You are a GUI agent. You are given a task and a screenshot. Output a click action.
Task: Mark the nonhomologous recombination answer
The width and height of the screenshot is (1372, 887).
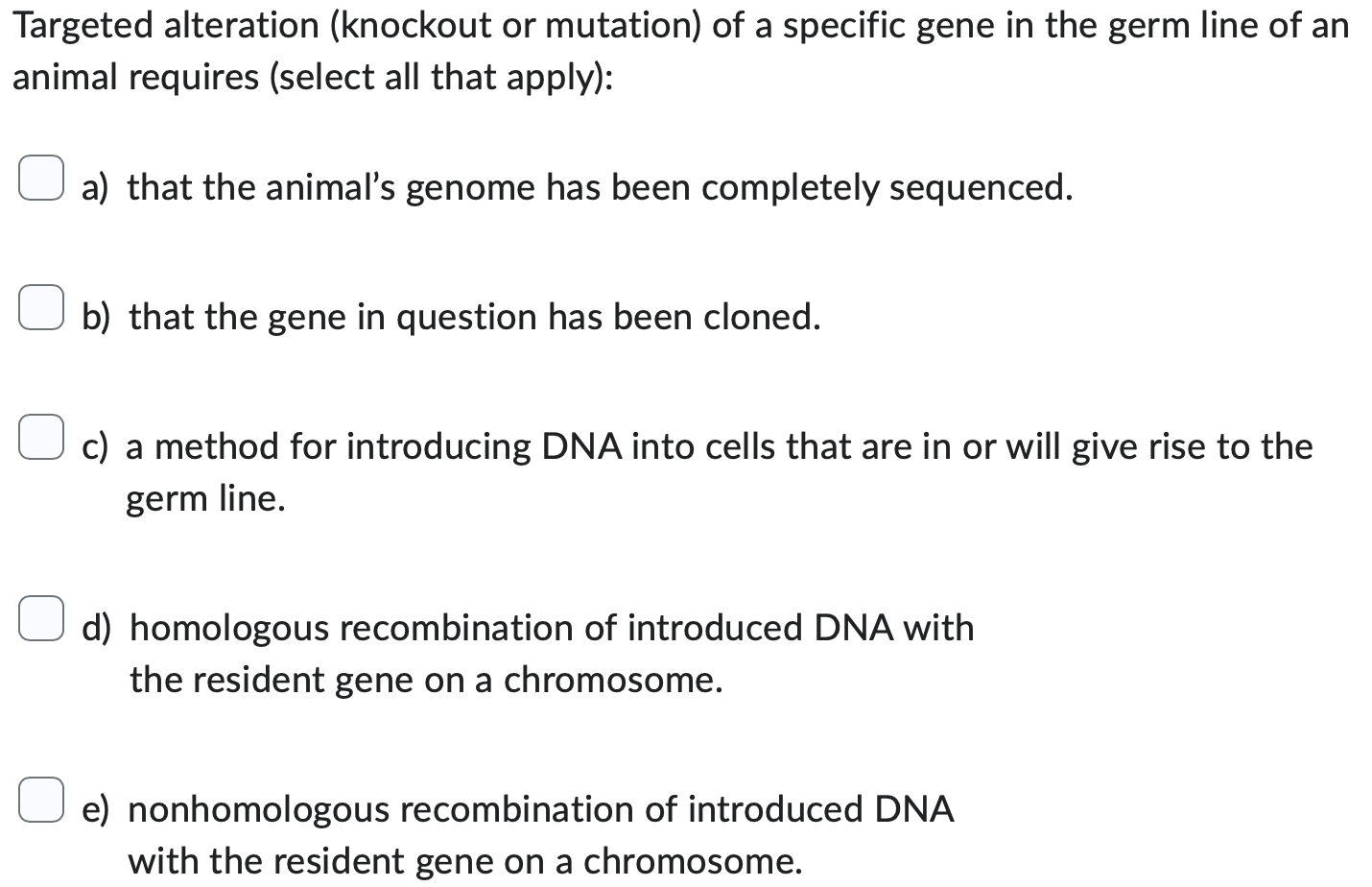(x=41, y=800)
